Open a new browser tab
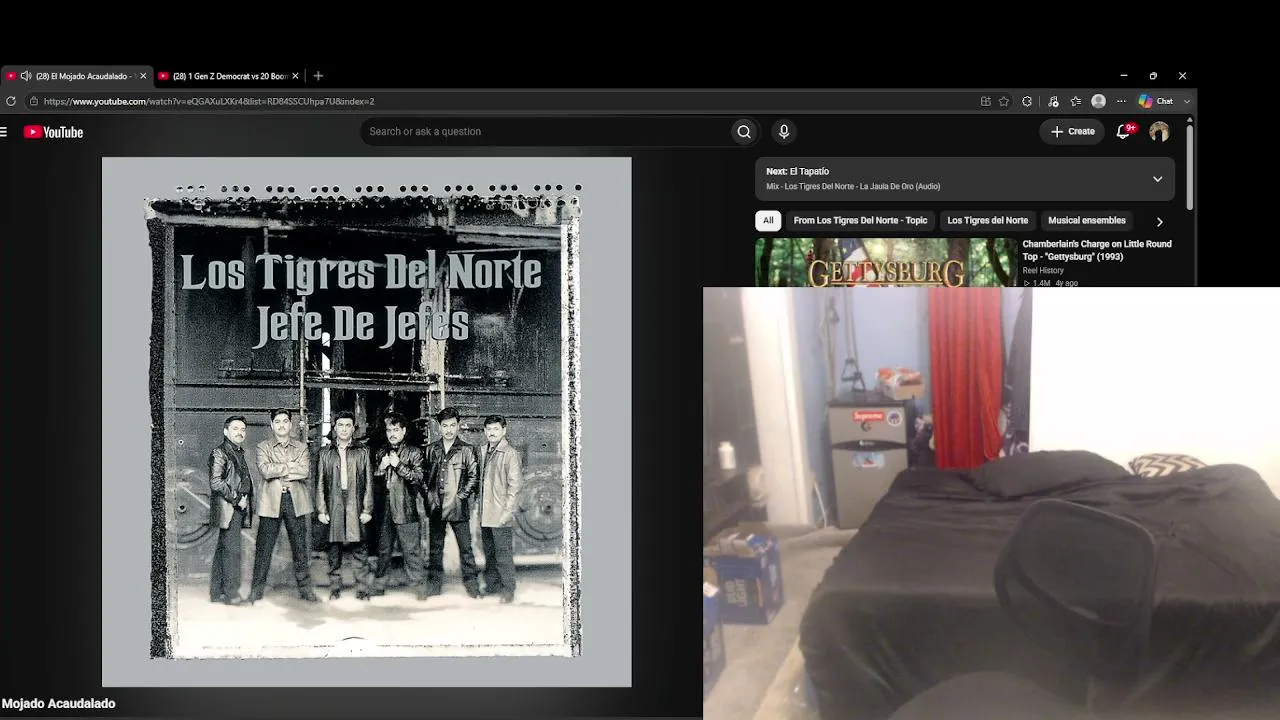The image size is (1280, 720). pyautogui.click(x=318, y=76)
